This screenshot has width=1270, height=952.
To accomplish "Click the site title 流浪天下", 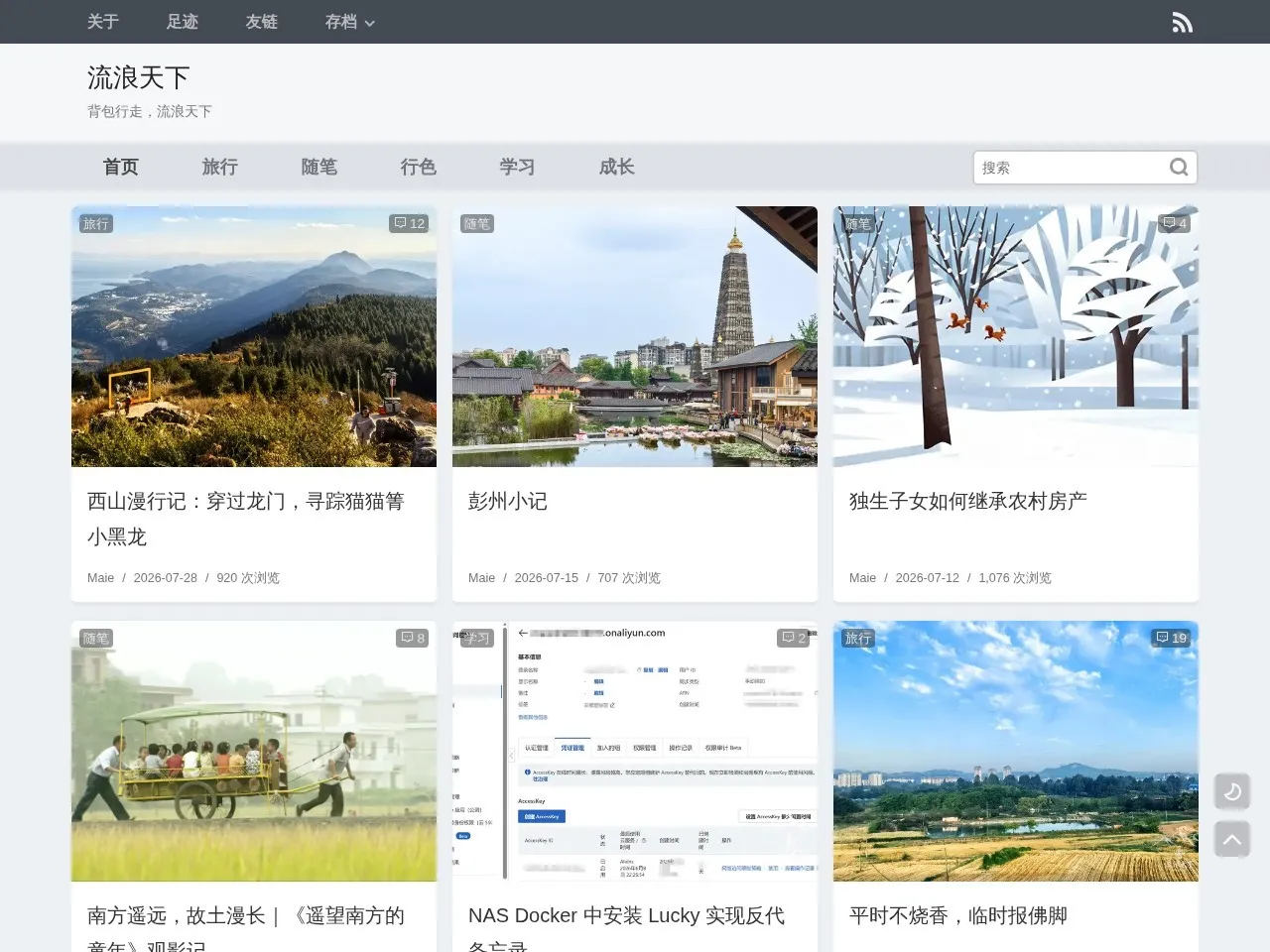I will (138, 77).
